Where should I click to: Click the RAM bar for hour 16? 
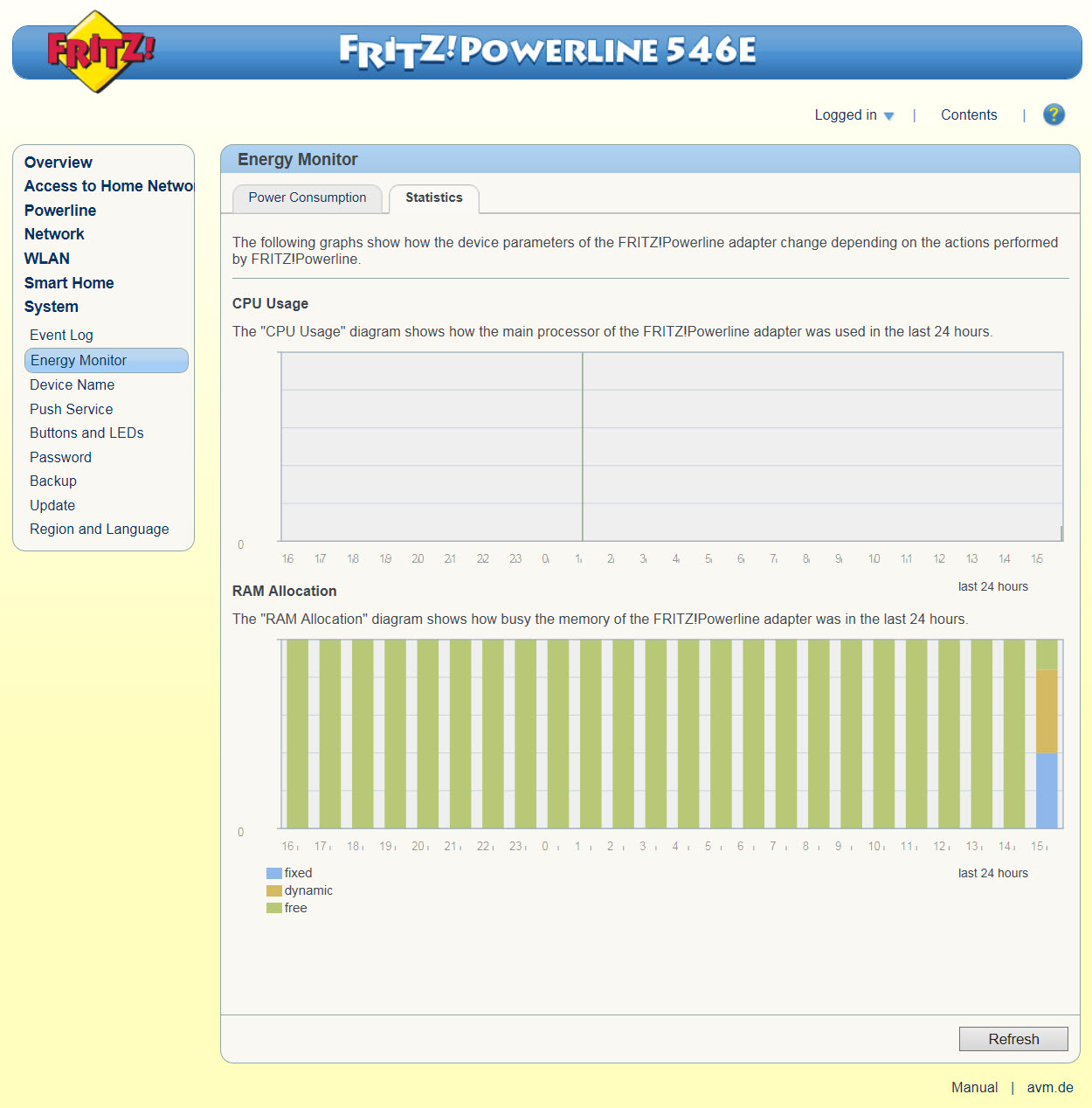click(x=297, y=734)
